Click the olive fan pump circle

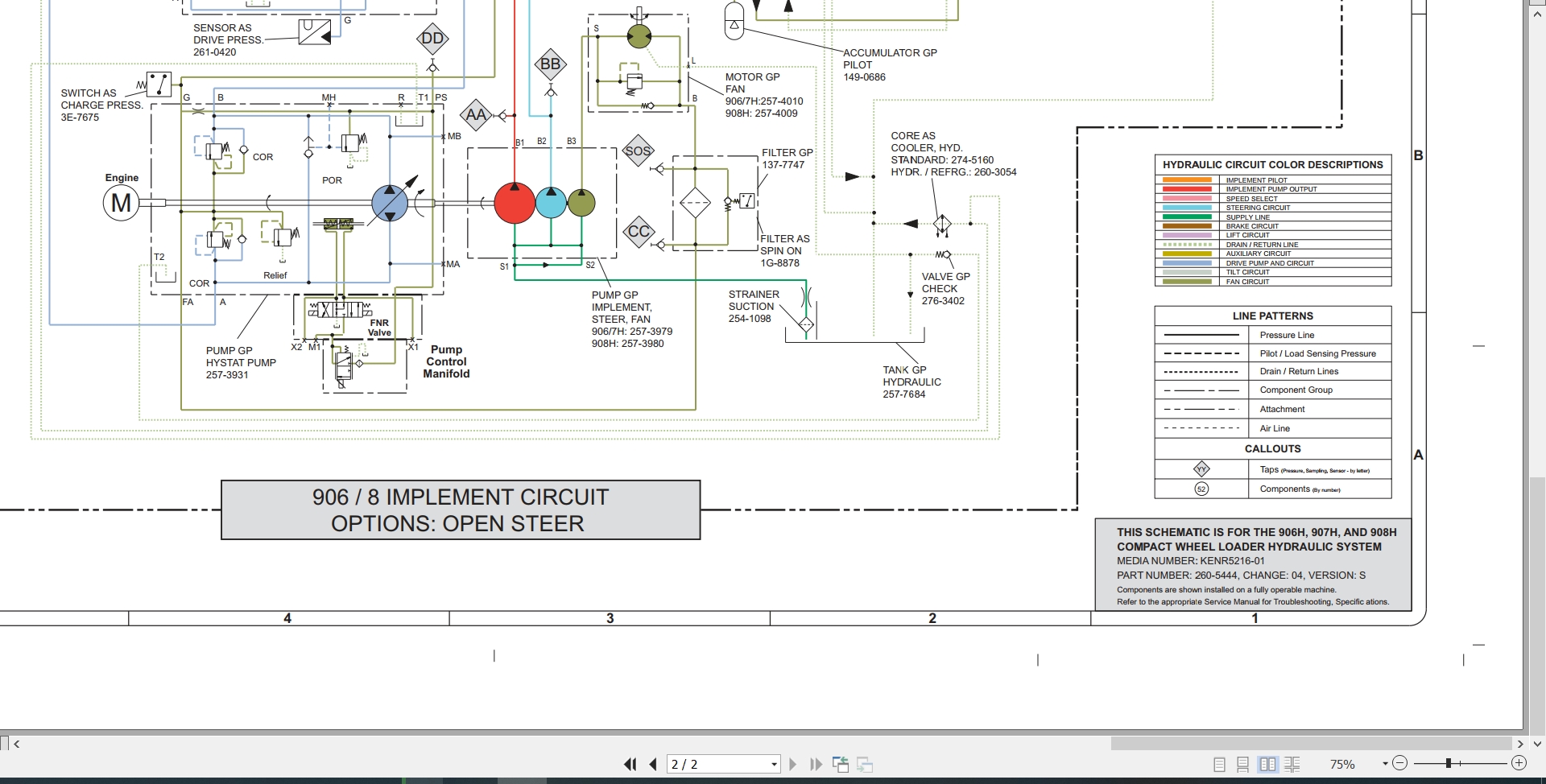point(581,203)
